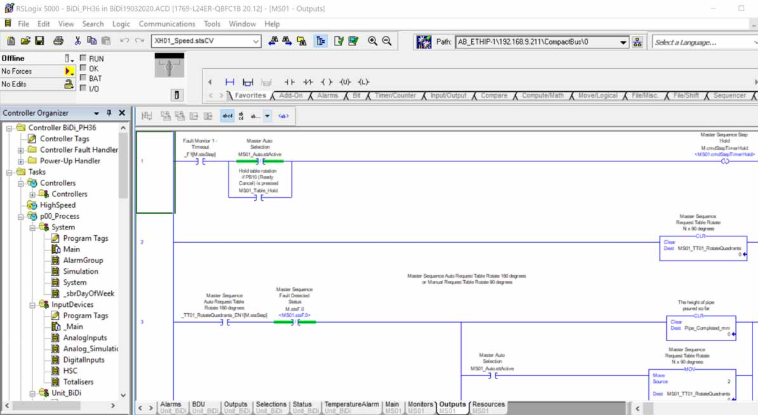
Task: Save the project with the floppy disk icon
Action: point(40,41)
